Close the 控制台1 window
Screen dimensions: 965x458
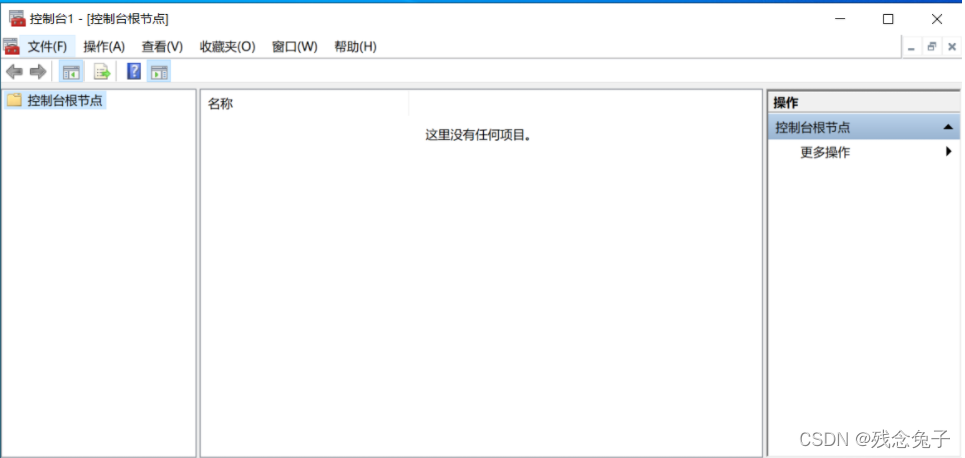click(937, 19)
